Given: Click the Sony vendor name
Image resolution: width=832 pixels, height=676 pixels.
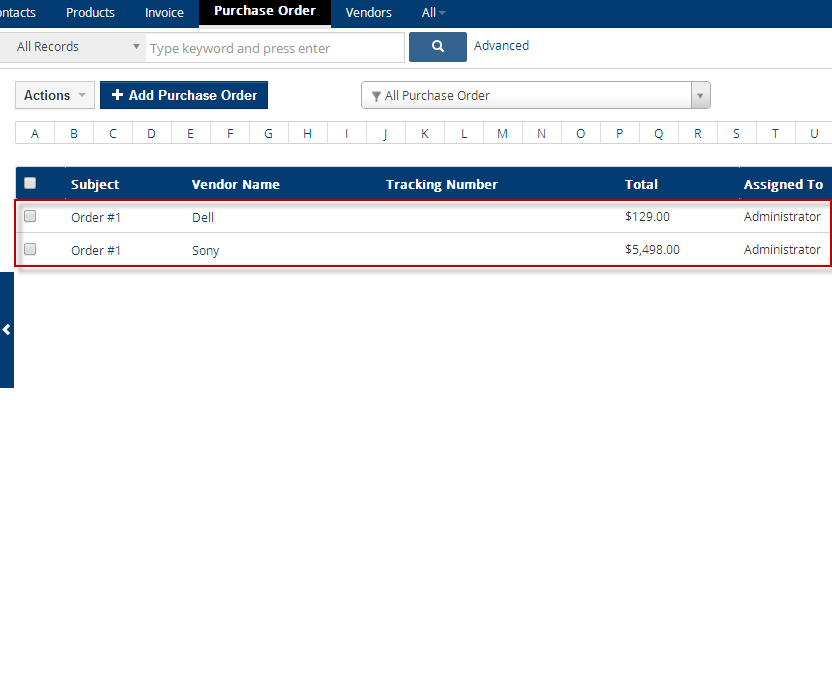Looking at the screenshot, I should pyautogui.click(x=205, y=250).
